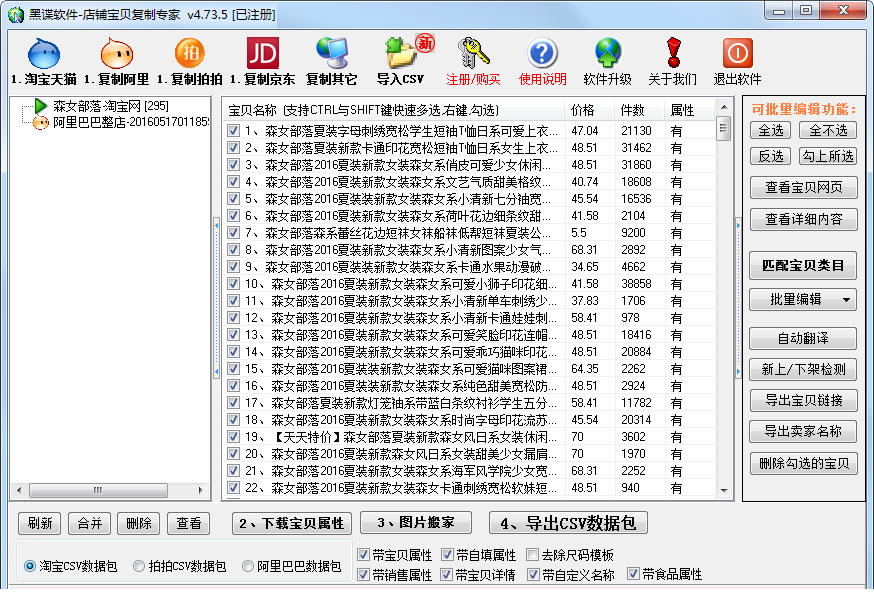
Task: Click item list scrollbar up arrow
Action: 724,107
